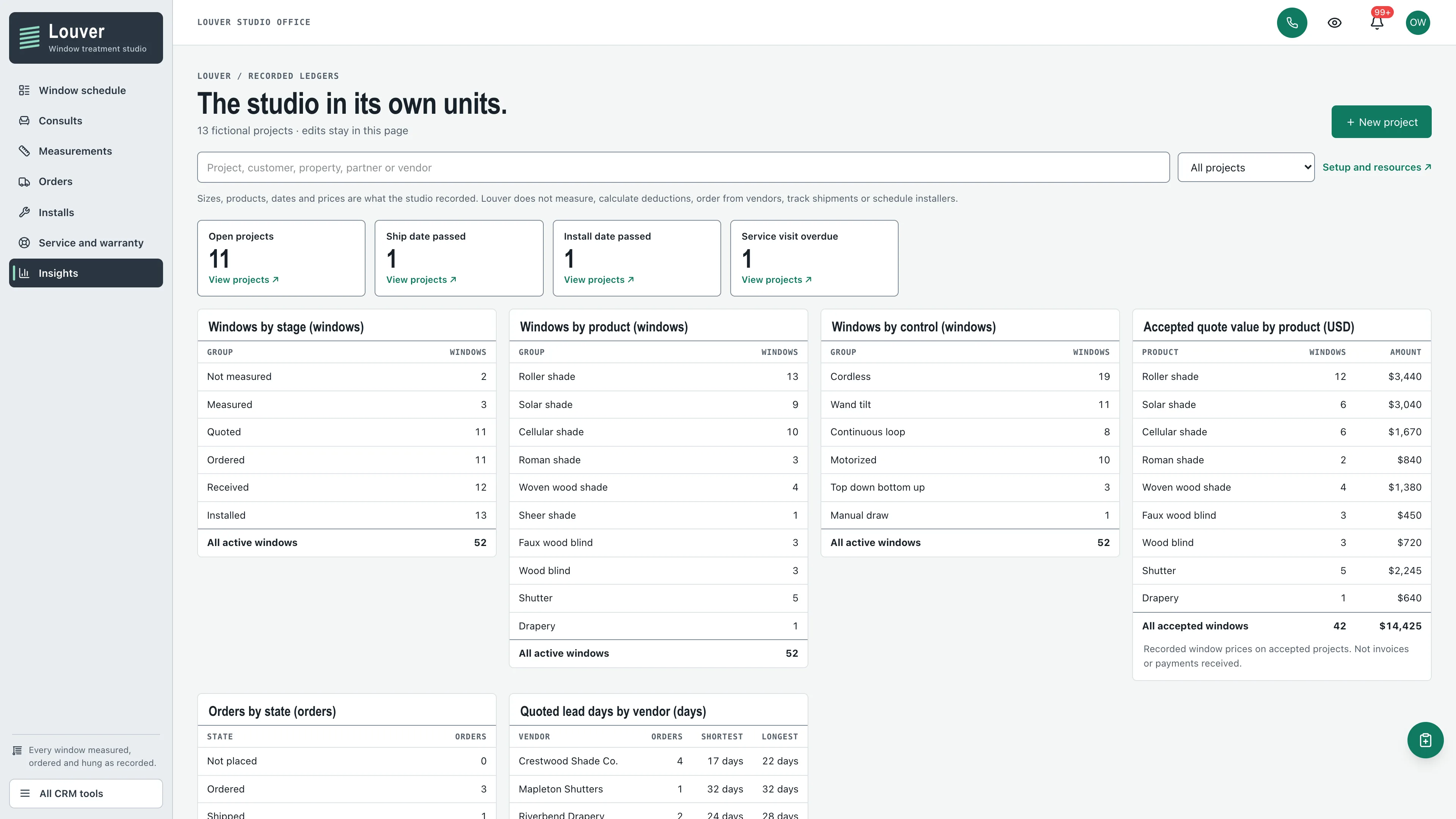Click the Installs wrench icon
The image size is (1456, 819).
pos(24,212)
